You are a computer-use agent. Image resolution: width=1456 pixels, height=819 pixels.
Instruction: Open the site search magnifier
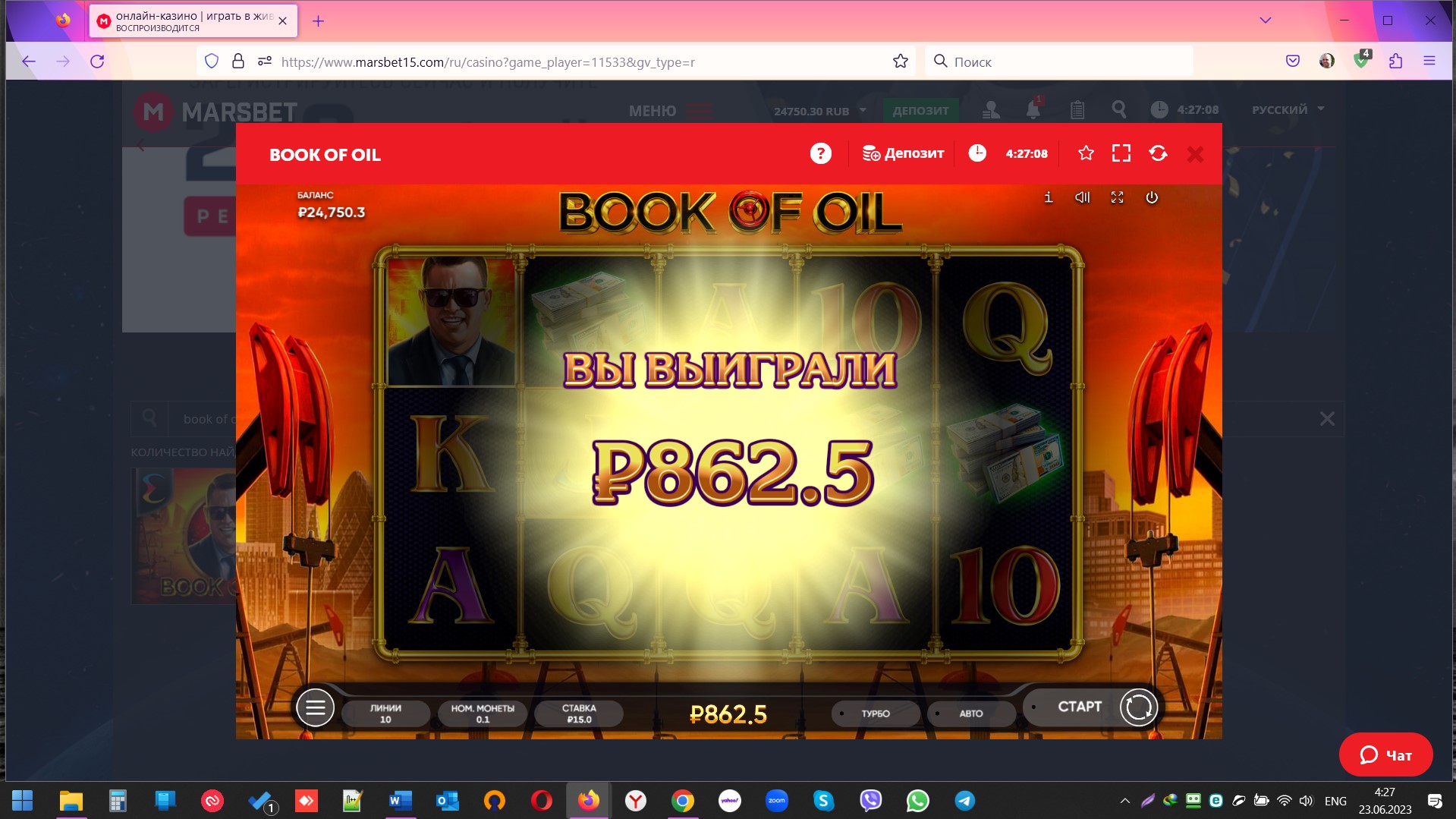[x=1118, y=110]
